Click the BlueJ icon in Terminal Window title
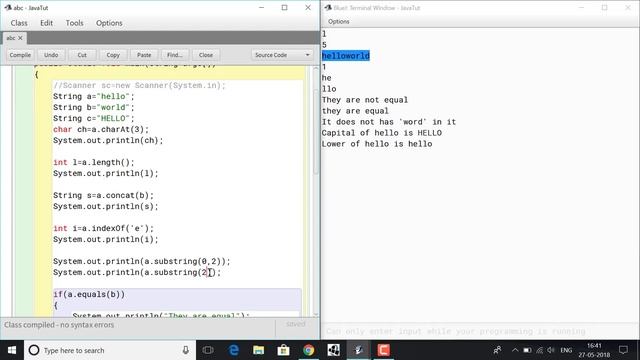This screenshot has height=360, width=640. 327,8
